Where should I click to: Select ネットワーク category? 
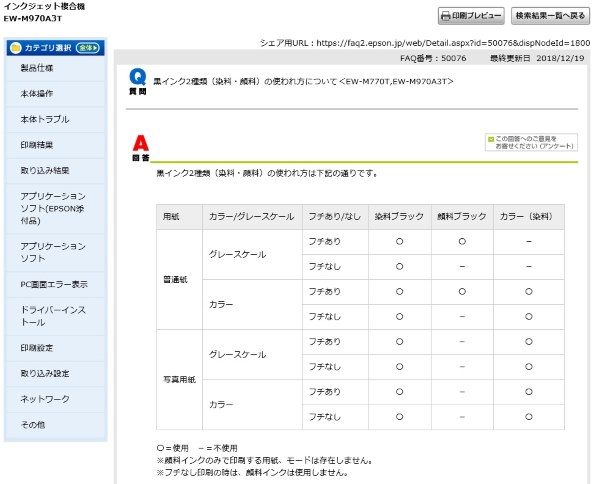[x=55, y=399]
